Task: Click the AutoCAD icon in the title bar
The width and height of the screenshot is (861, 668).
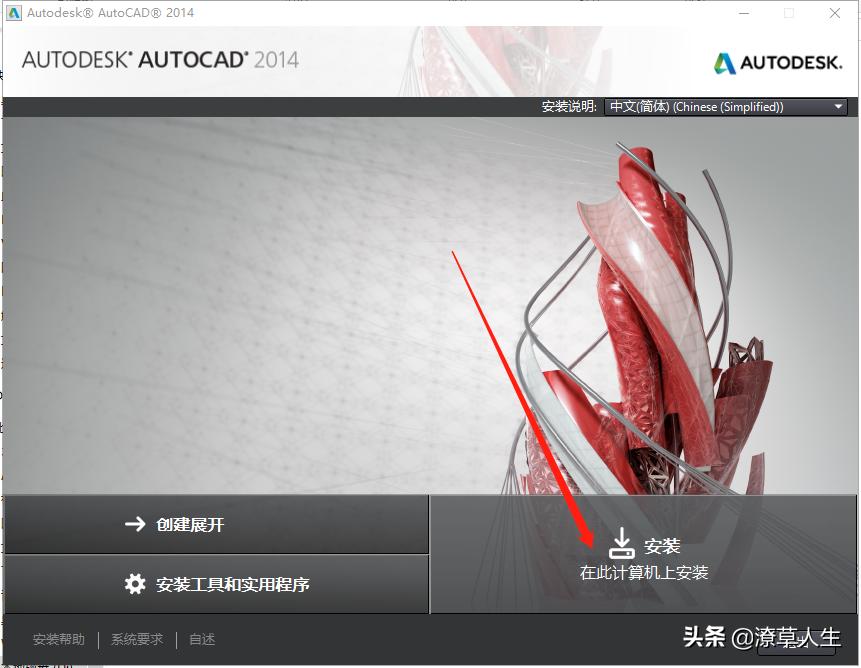Action: (12, 13)
